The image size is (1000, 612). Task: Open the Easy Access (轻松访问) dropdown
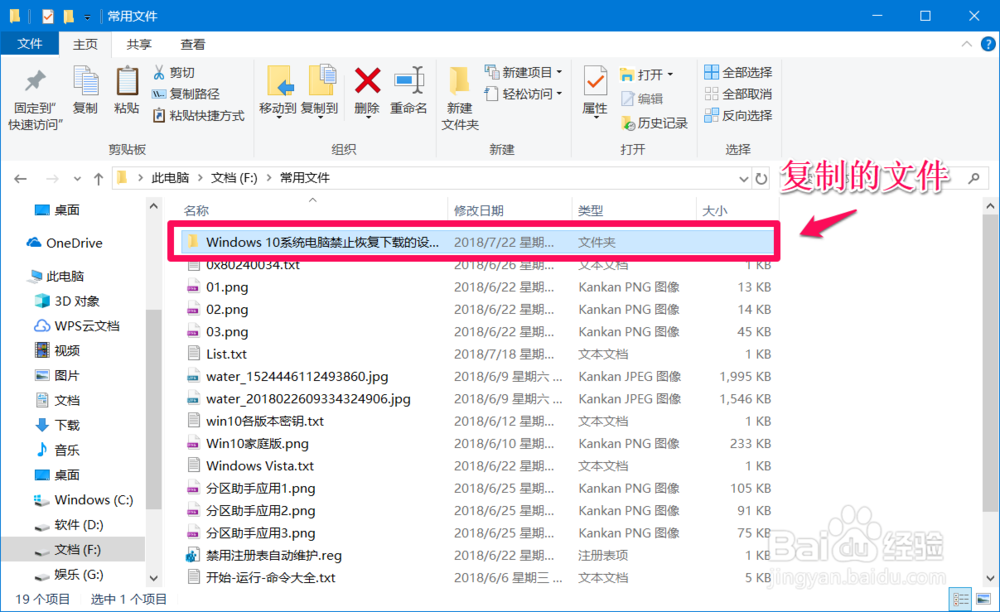pos(524,94)
